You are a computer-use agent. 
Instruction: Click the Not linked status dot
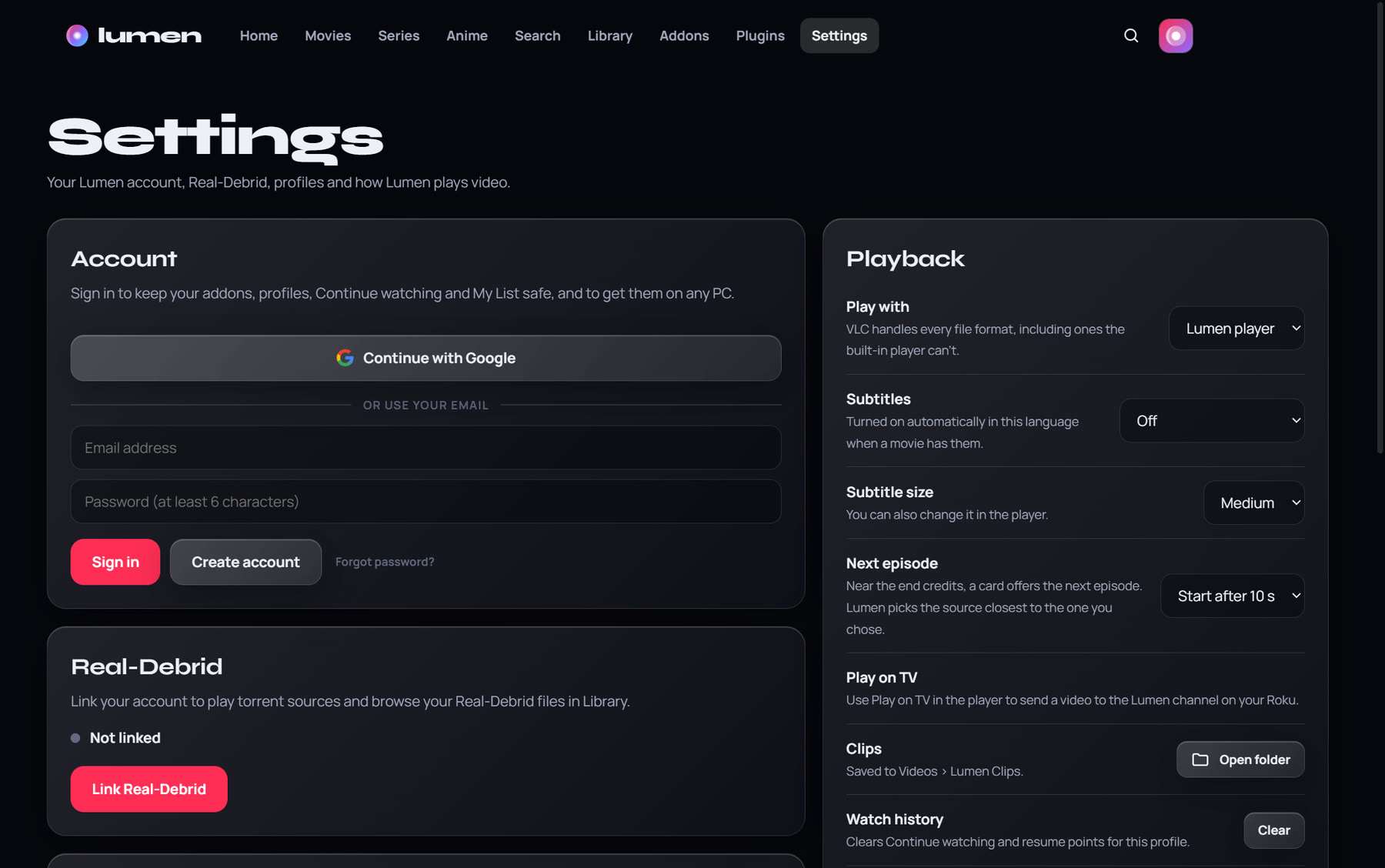click(x=75, y=738)
